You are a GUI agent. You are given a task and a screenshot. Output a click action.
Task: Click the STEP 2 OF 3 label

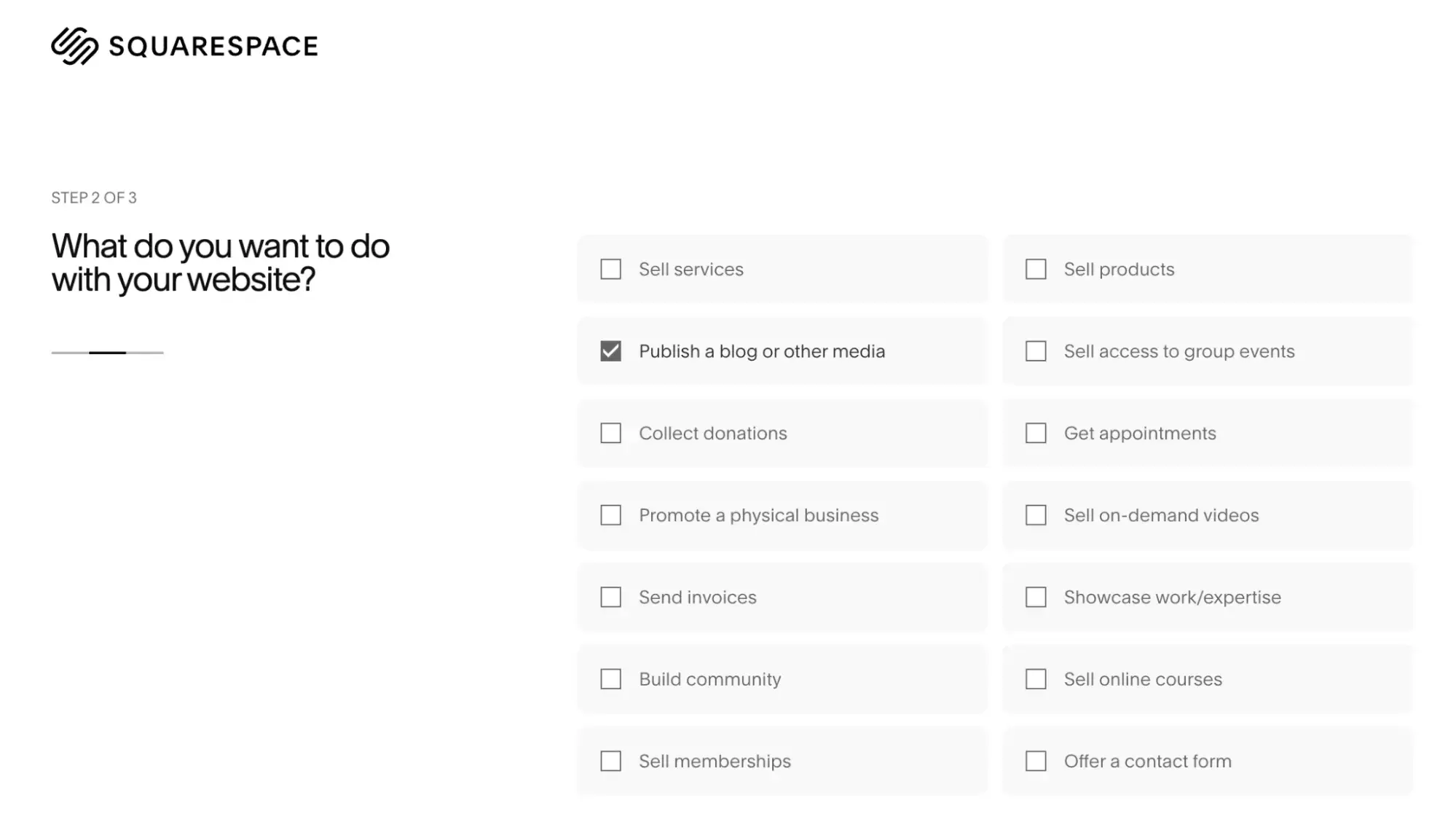94,197
